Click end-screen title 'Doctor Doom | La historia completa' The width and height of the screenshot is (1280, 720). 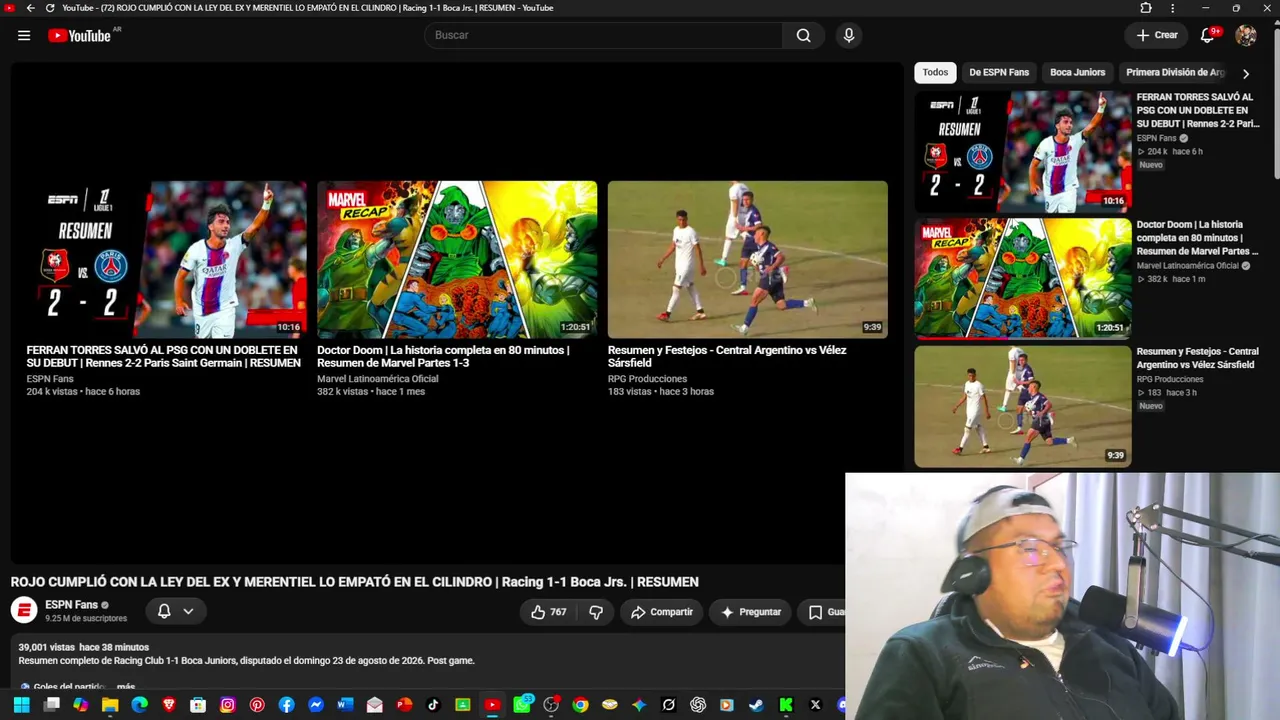[x=443, y=357]
